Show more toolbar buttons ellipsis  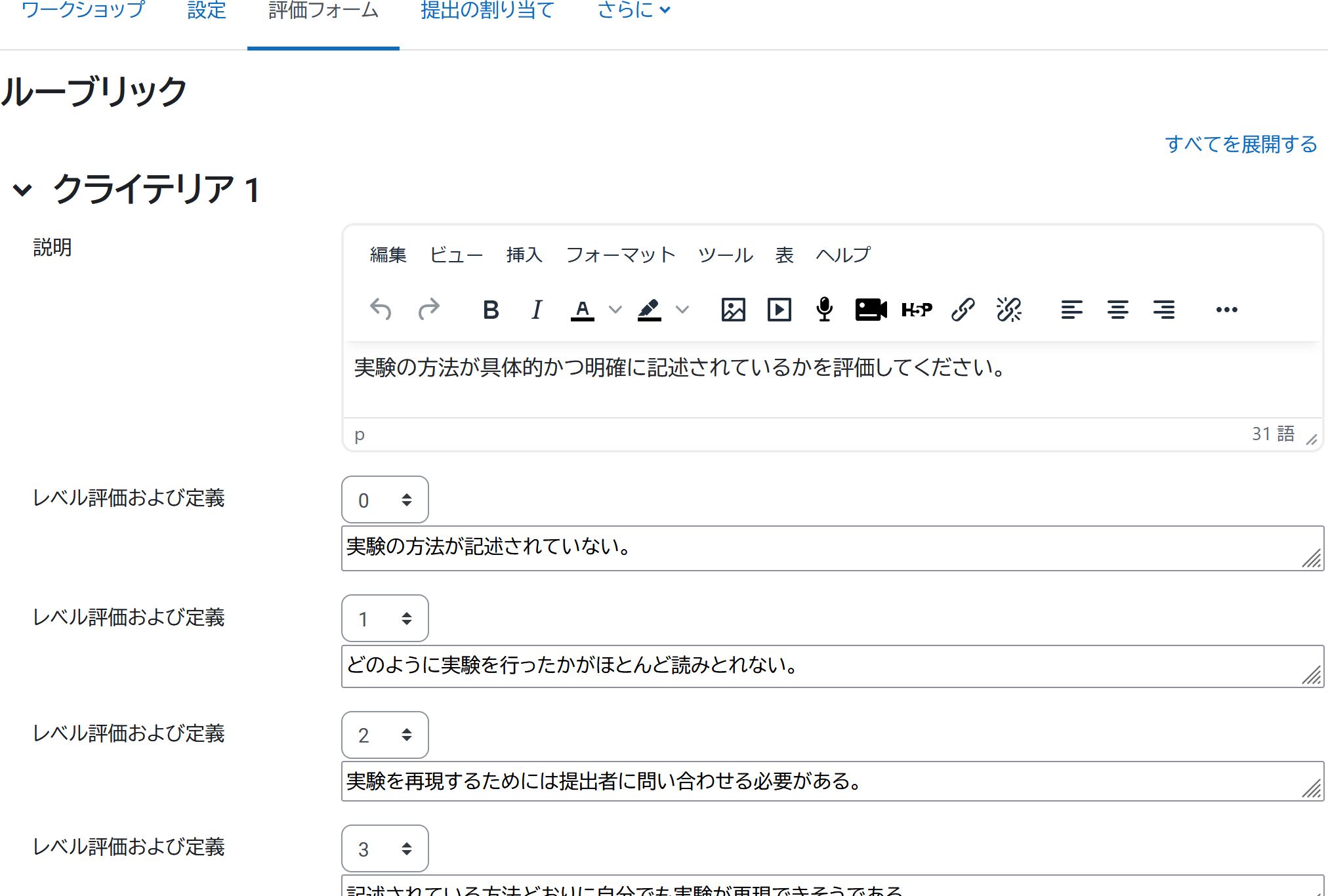point(1226,309)
